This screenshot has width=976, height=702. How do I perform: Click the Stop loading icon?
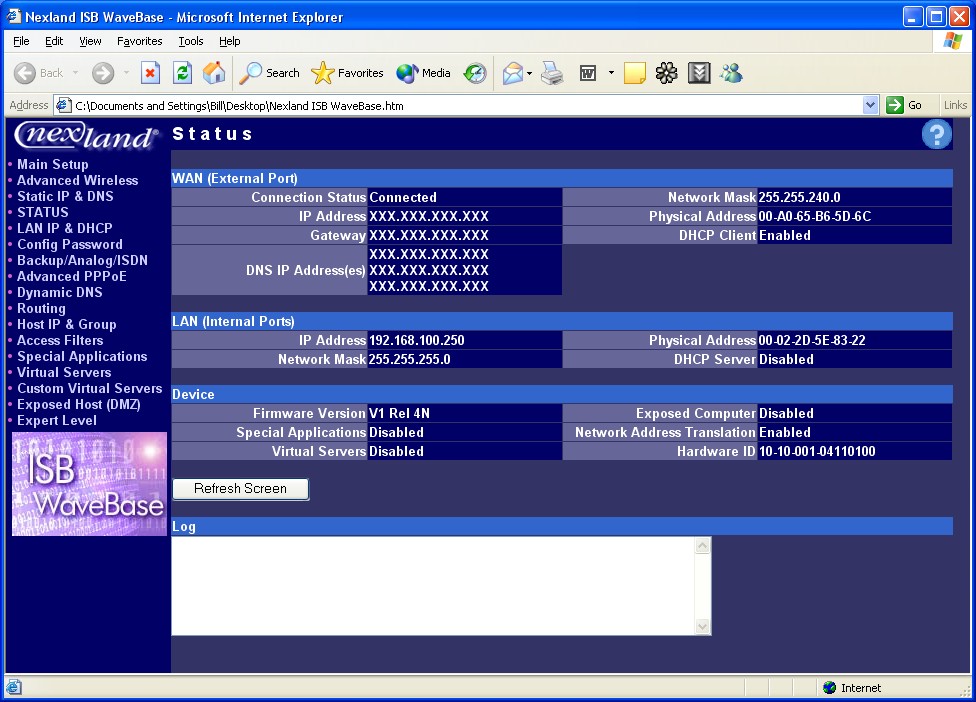[x=150, y=73]
